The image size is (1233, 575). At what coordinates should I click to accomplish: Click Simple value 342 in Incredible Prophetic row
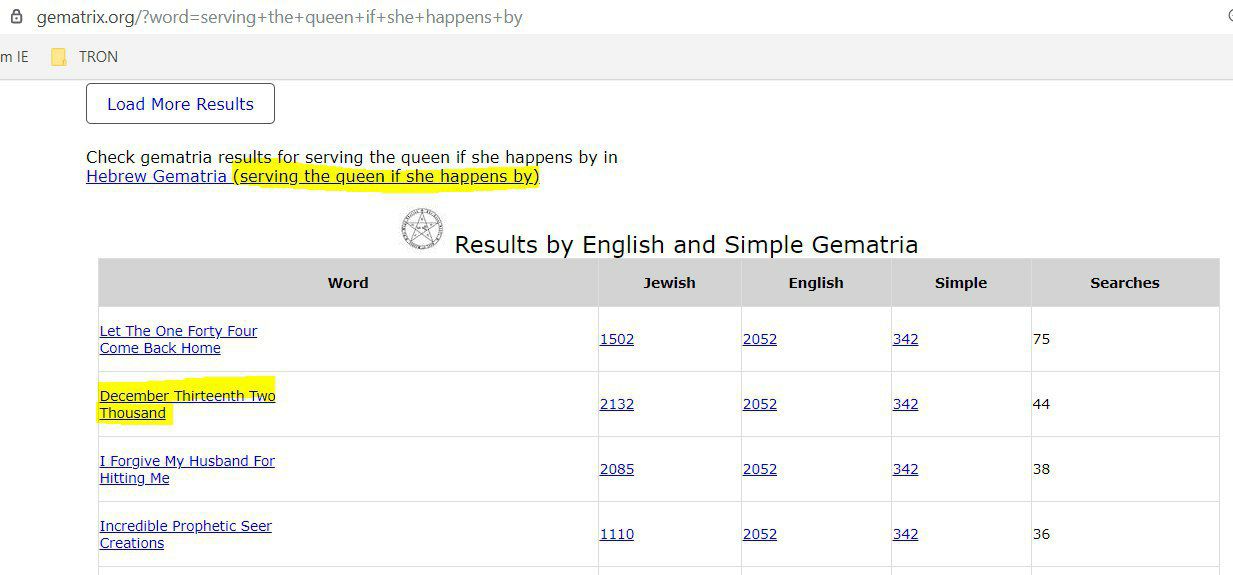pos(906,534)
